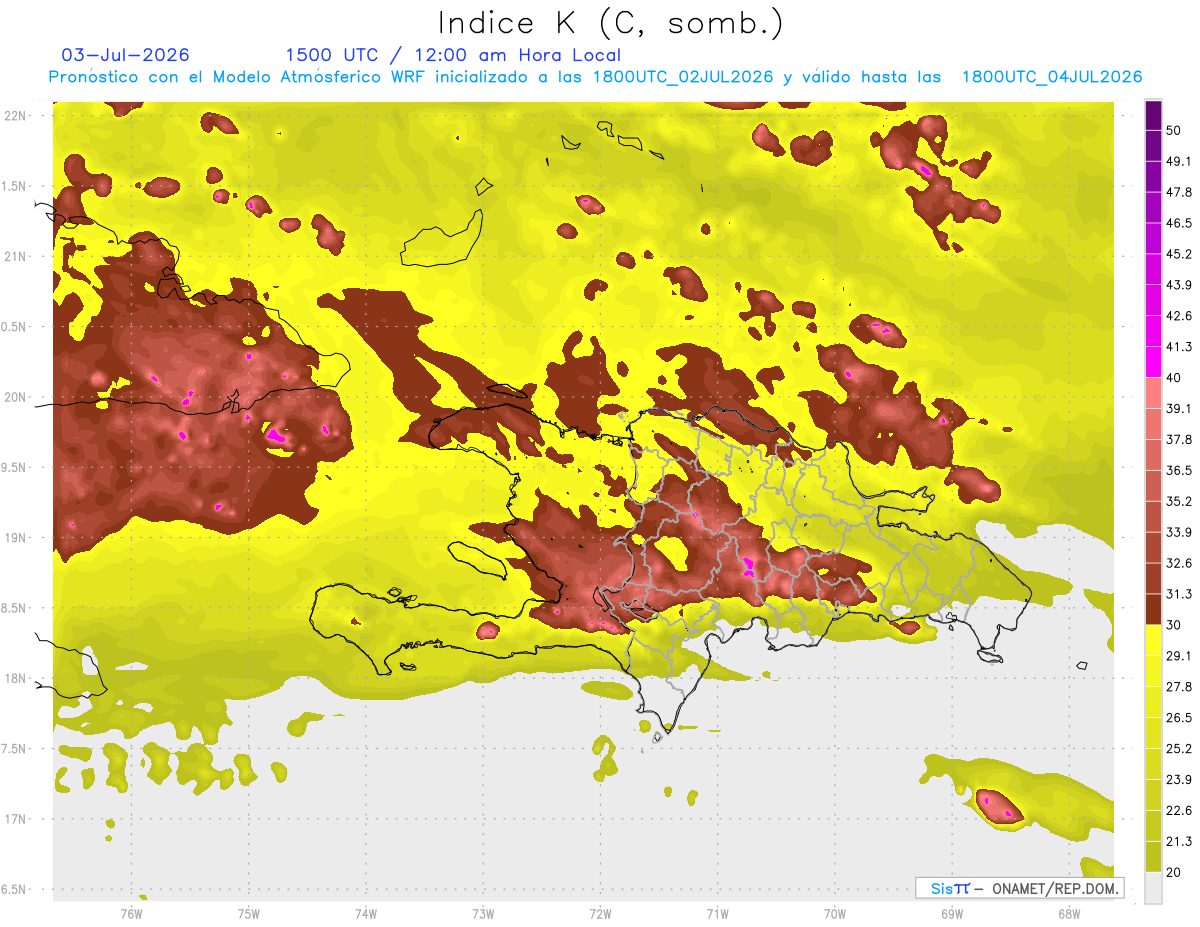
Task: Click the "18N" latitude label
Action: click(x=16, y=678)
